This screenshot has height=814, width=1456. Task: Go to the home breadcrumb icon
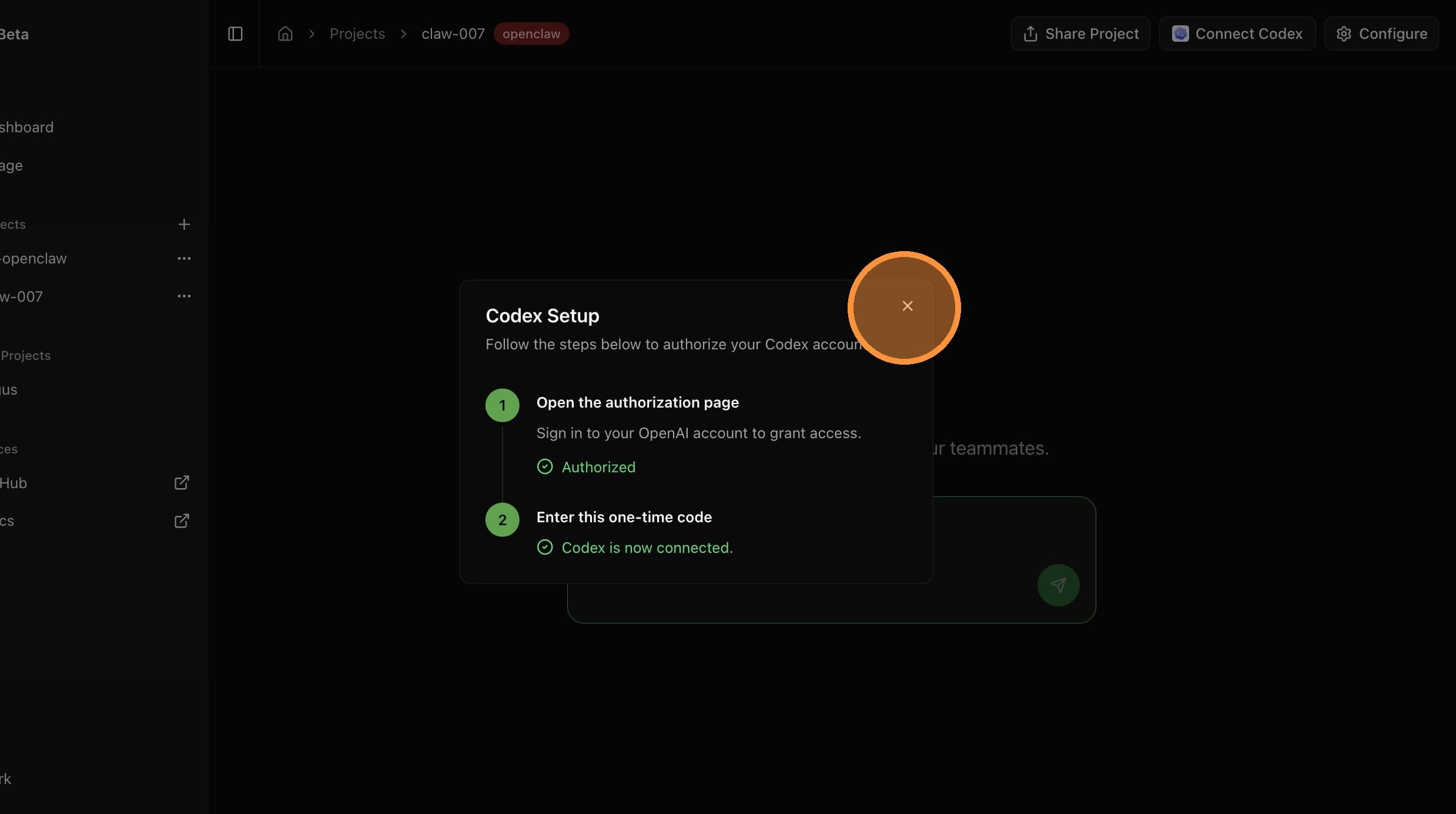(285, 34)
